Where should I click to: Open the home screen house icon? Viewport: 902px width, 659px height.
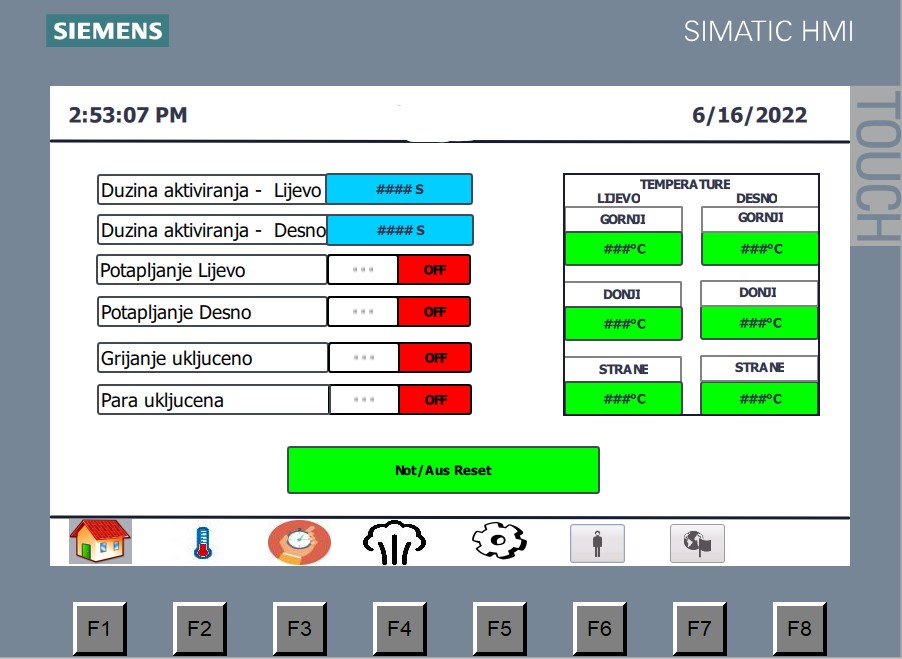(100, 541)
